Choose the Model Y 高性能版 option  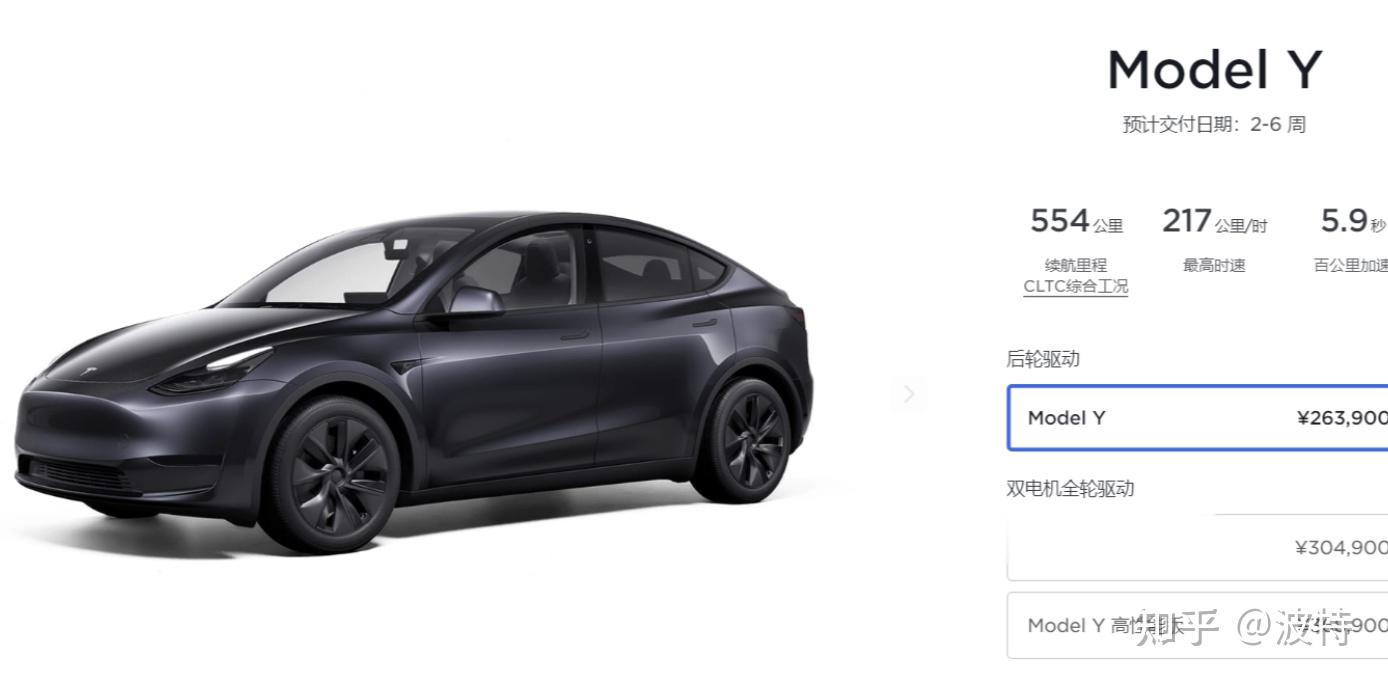(x=1198, y=625)
